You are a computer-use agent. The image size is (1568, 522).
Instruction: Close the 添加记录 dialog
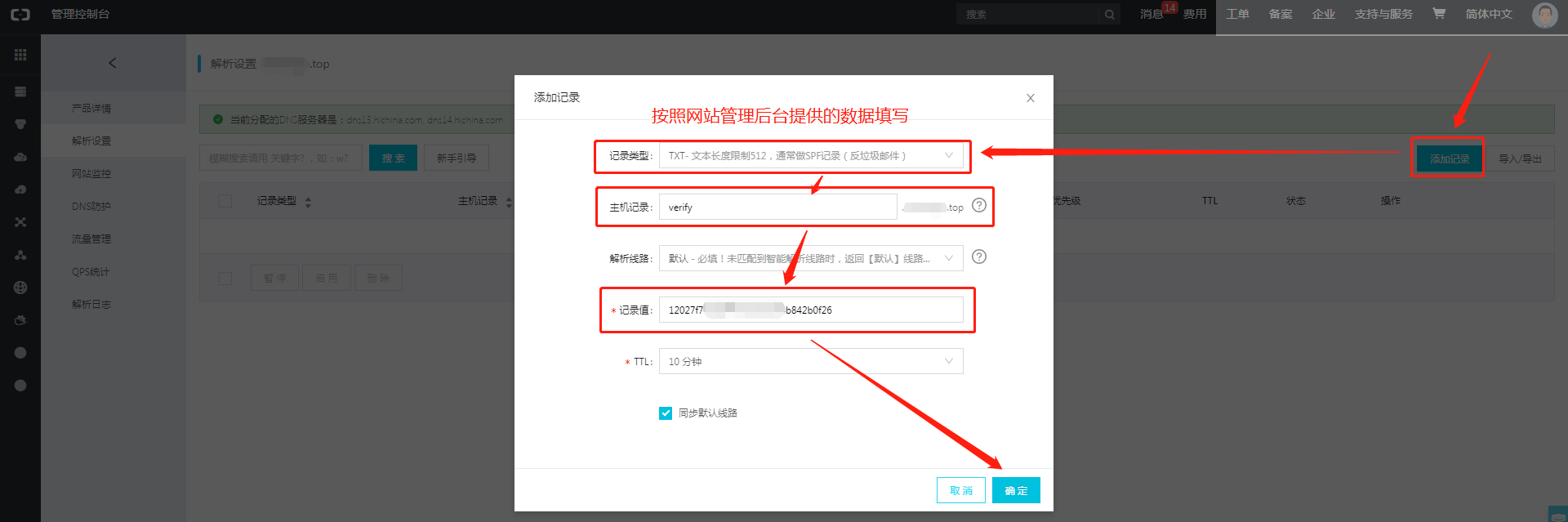point(1031,98)
